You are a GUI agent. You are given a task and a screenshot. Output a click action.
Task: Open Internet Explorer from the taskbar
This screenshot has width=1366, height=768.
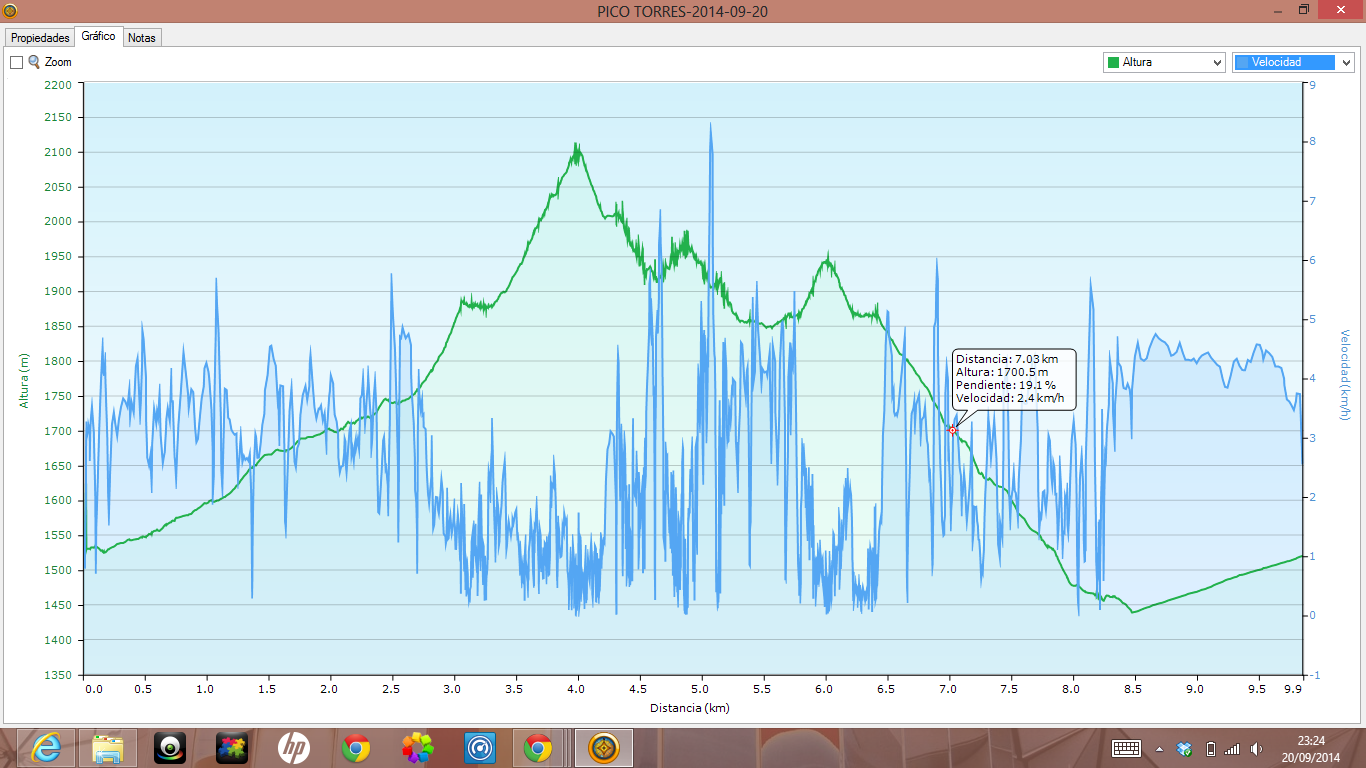46,748
